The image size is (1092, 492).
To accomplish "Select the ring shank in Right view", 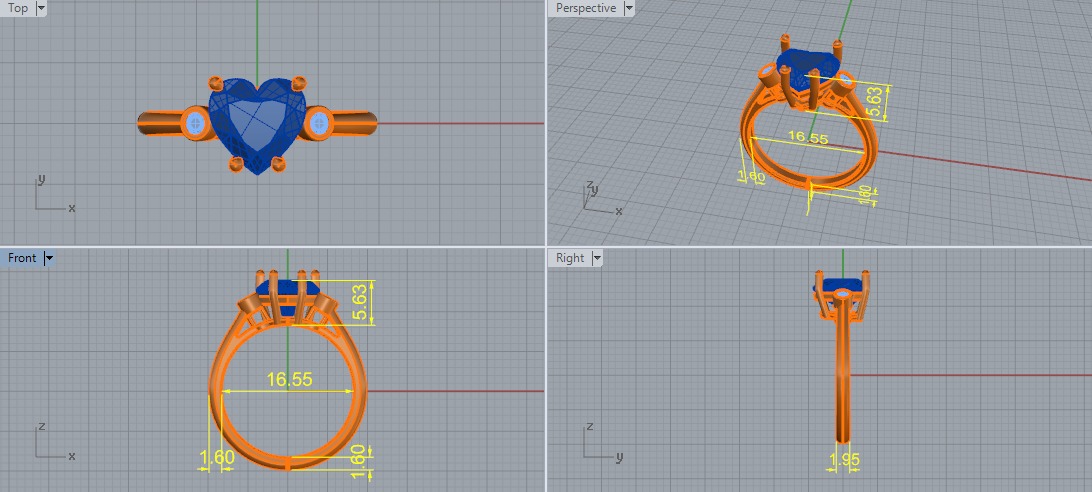I will [843, 376].
